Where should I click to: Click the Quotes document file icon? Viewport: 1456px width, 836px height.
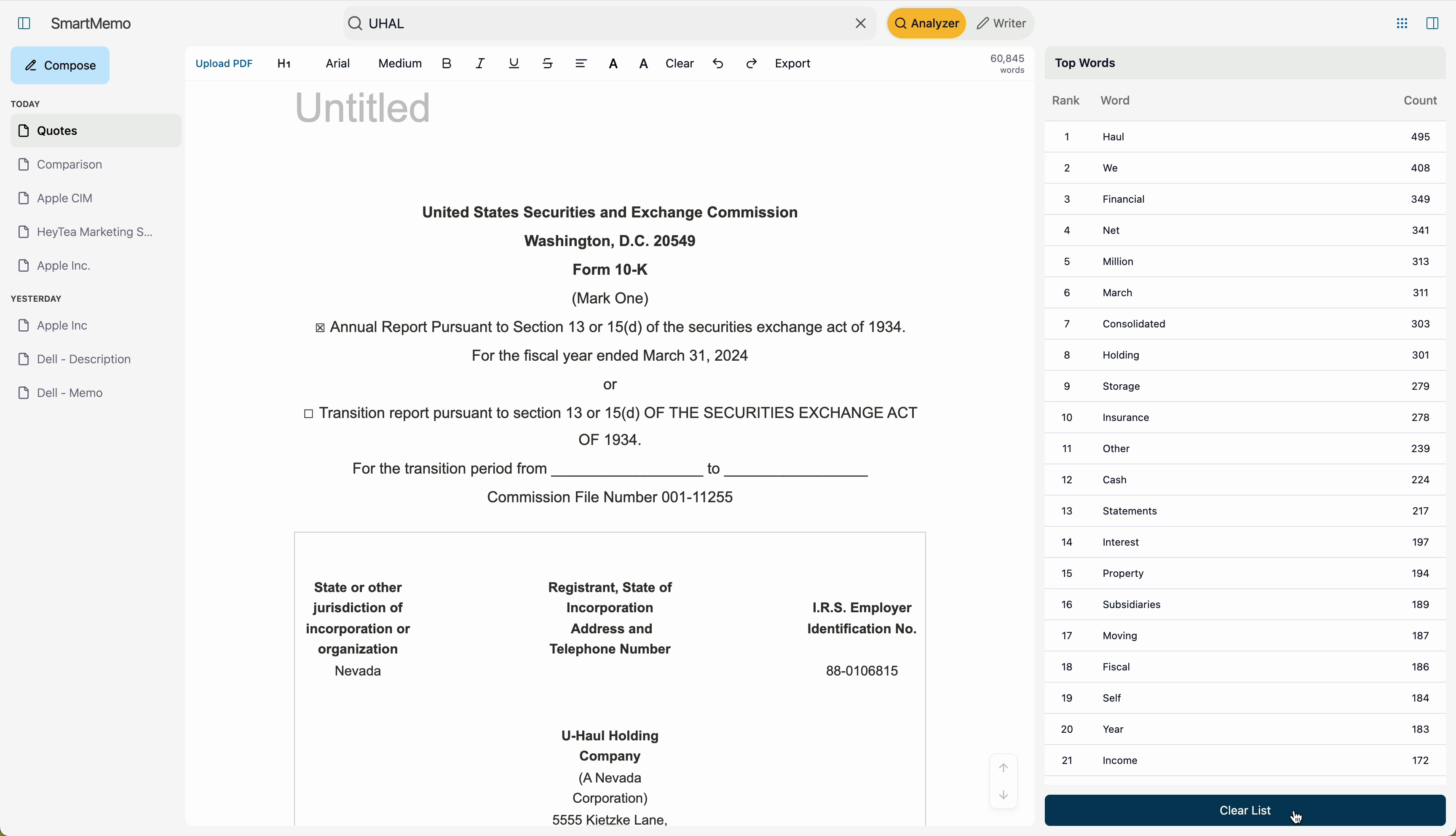tap(24, 131)
